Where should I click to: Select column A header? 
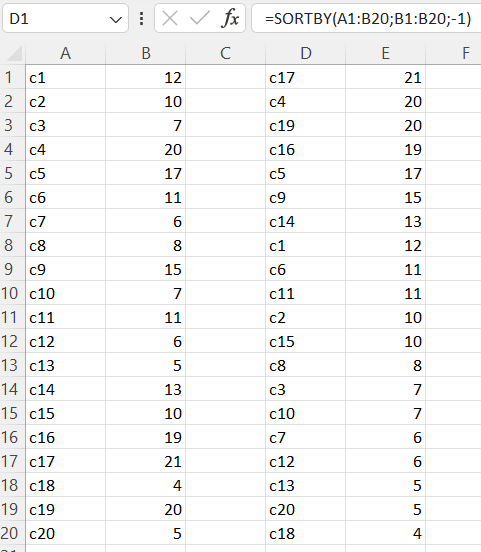pos(65,54)
